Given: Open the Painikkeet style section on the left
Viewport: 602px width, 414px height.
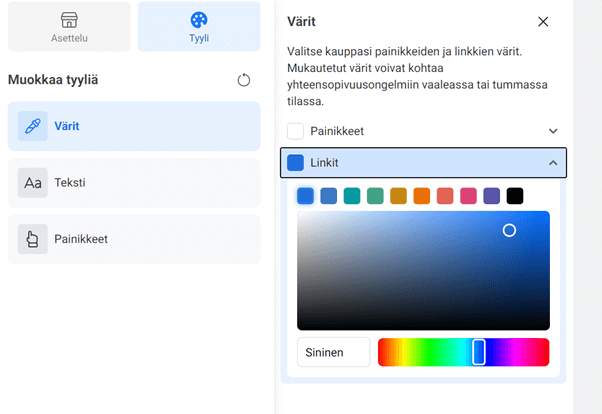Looking at the screenshot, I should pos(134,239).
